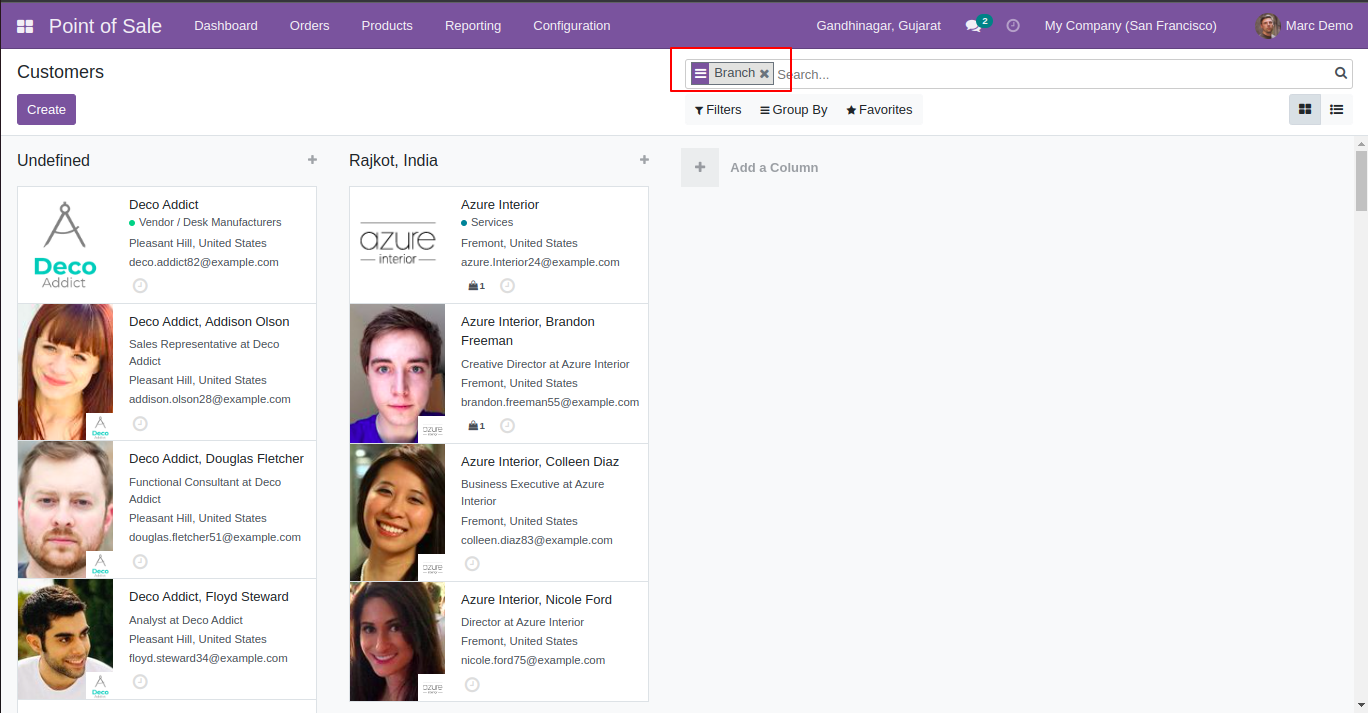Click Deco Addict, Douglas Fletcher name
Viewport: 1368px width, 713px height.
(216, 459)
